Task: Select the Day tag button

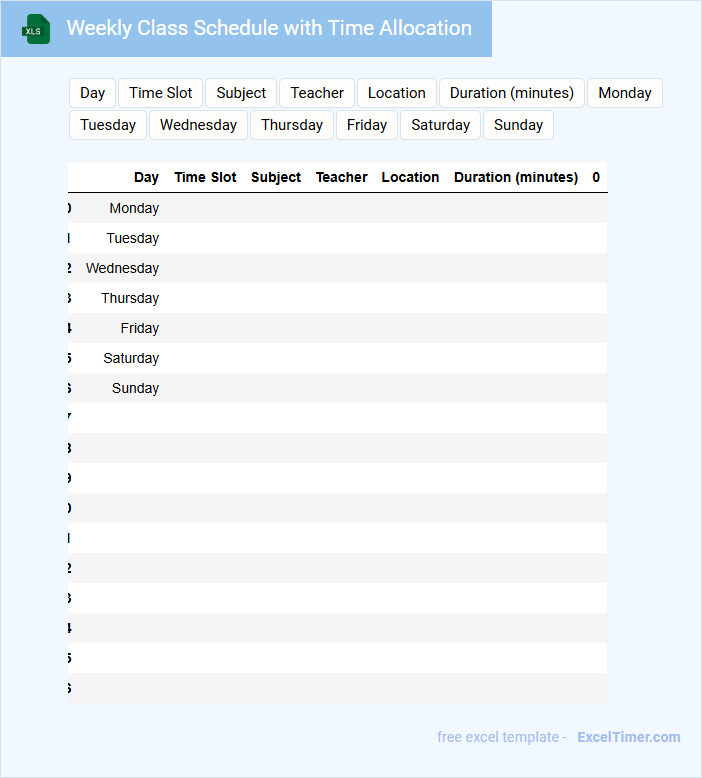Action: 92,93
